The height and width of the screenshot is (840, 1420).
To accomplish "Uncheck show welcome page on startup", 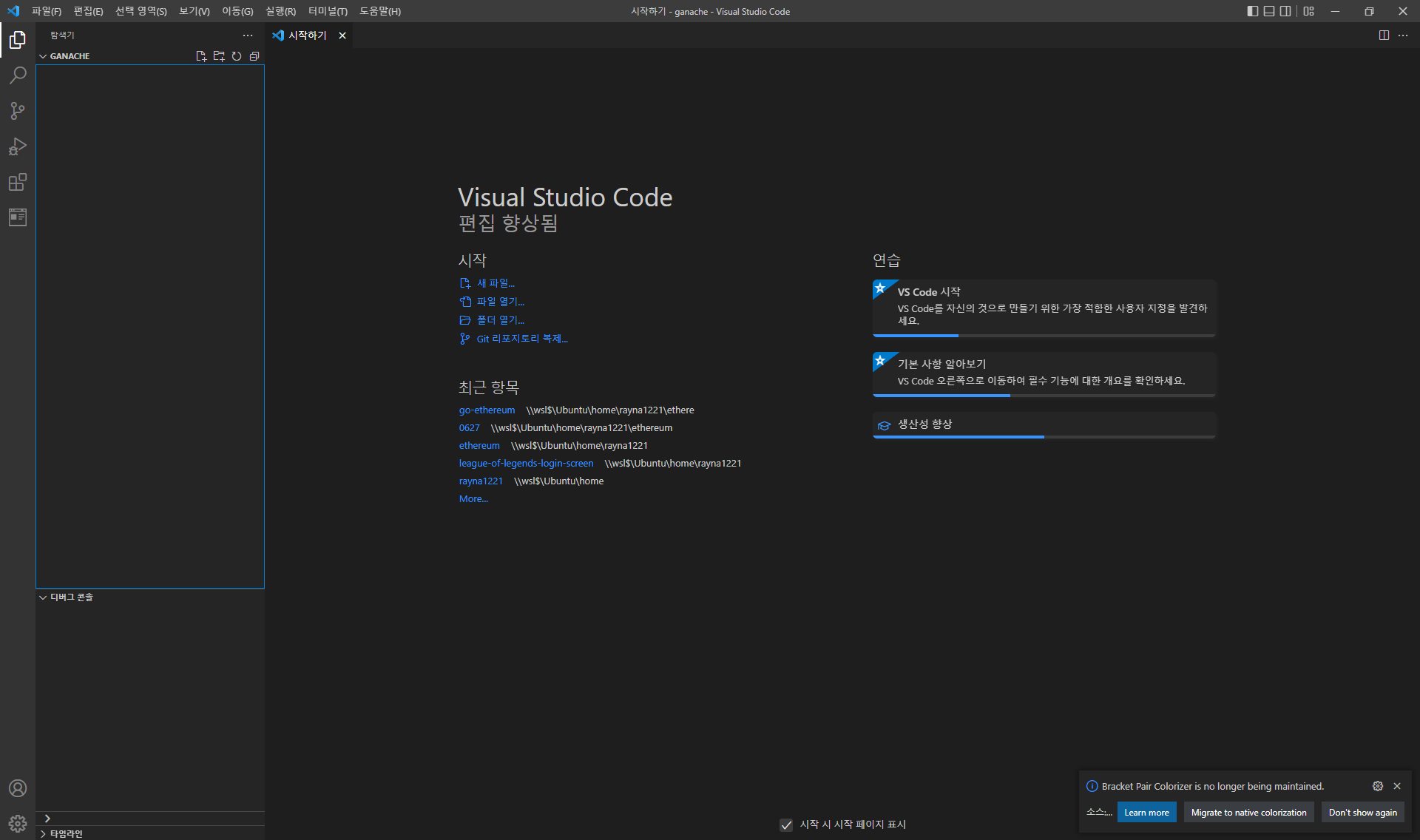I will coord(786,825).
